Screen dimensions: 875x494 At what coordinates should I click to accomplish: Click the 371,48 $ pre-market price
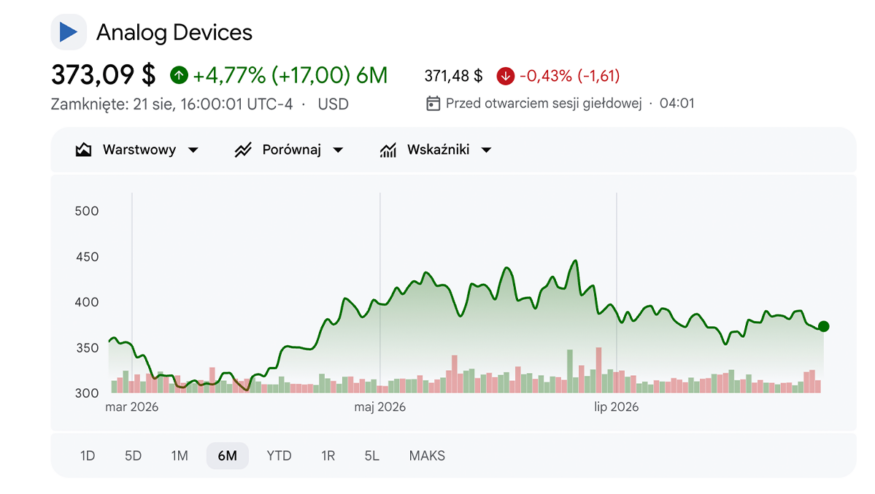[x=453, y=76]
